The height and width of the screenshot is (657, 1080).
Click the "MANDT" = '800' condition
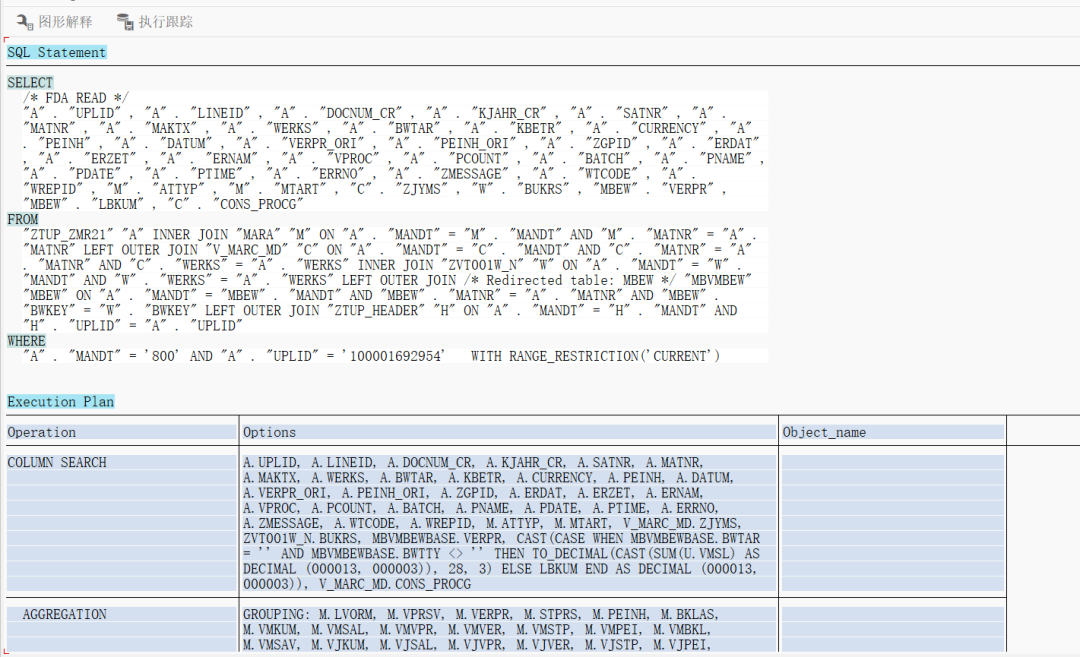pyautogui.click(x=123, y=356)
